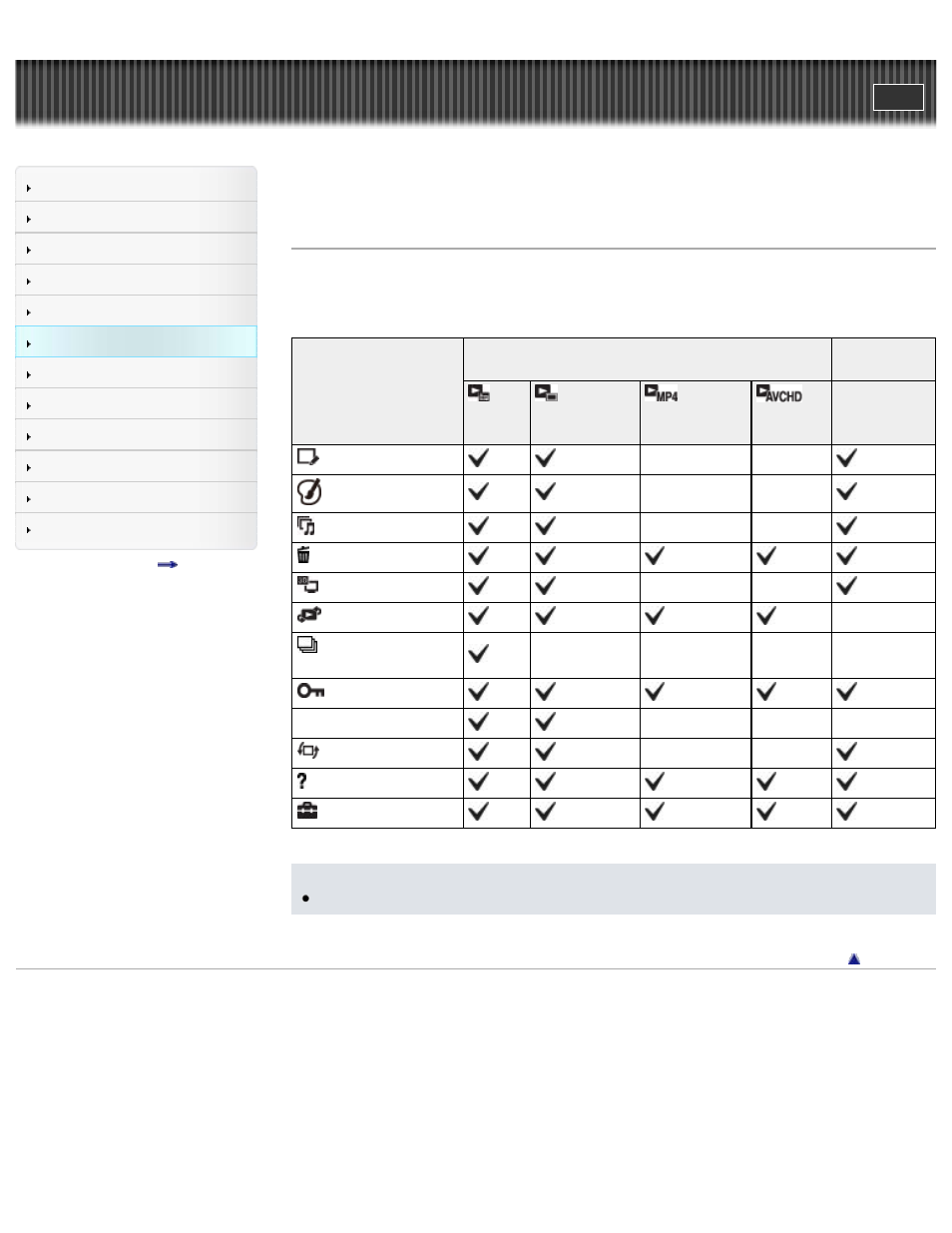
Task: Expand the first sidebar menu arrow
Action: [x=29, y=188]
